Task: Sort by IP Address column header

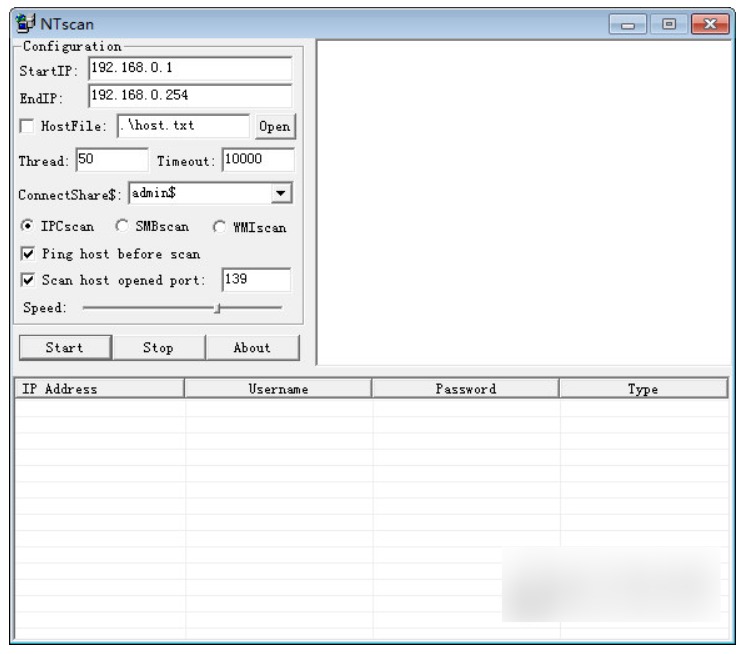Action: tap(99, 388)
